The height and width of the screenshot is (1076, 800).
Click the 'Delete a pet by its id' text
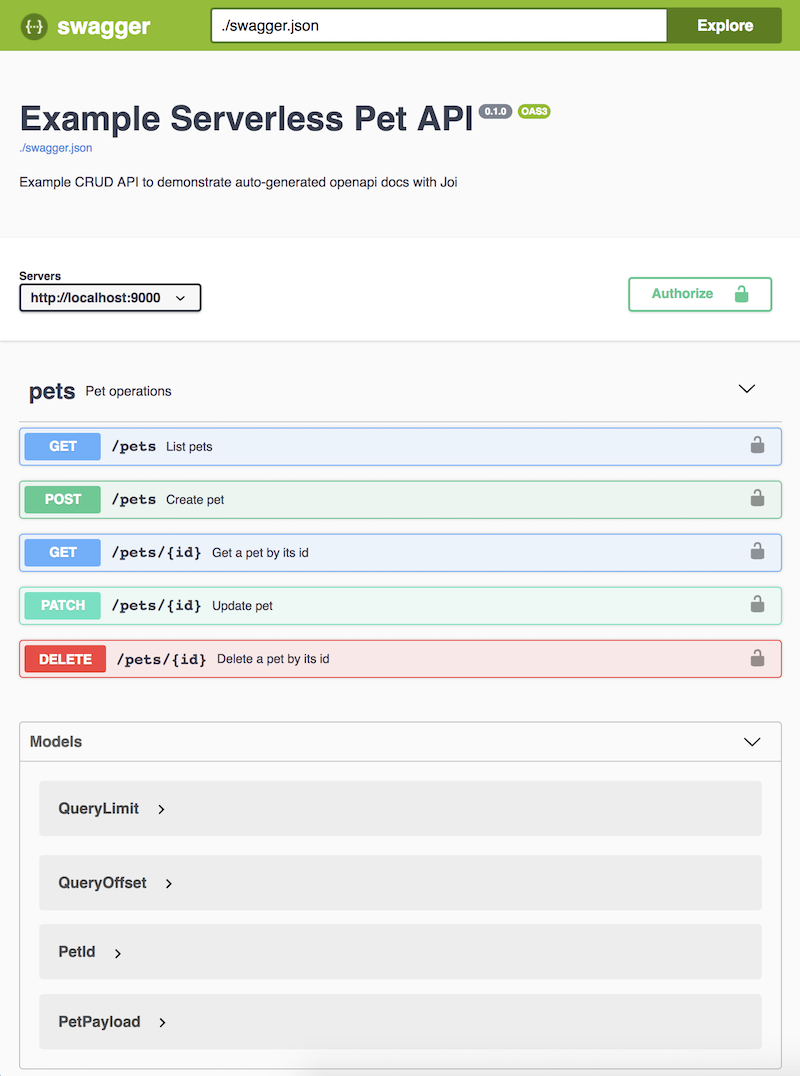[273, 659]
